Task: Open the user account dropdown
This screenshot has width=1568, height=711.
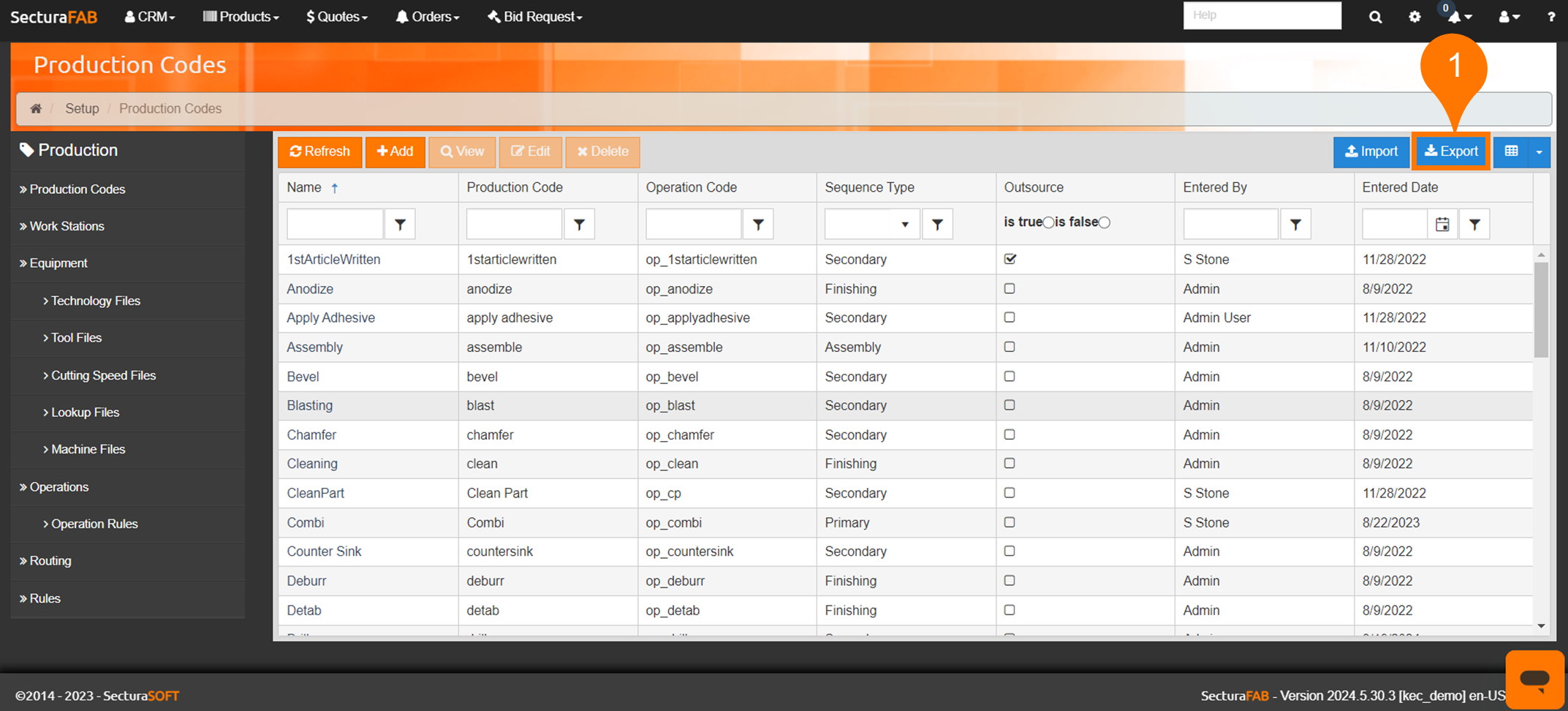Action: coord(1509,17)
